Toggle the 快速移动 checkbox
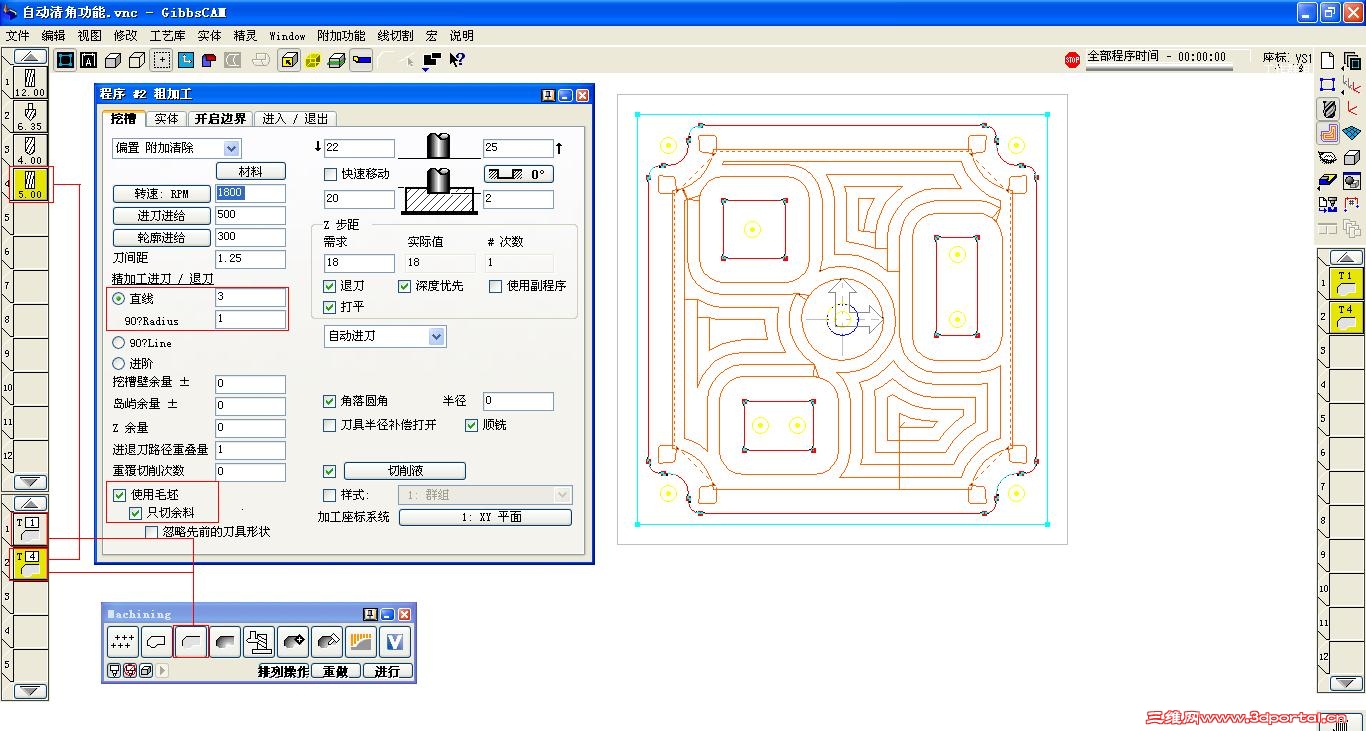Screen dimensions: 1366x731 (331, 174)
